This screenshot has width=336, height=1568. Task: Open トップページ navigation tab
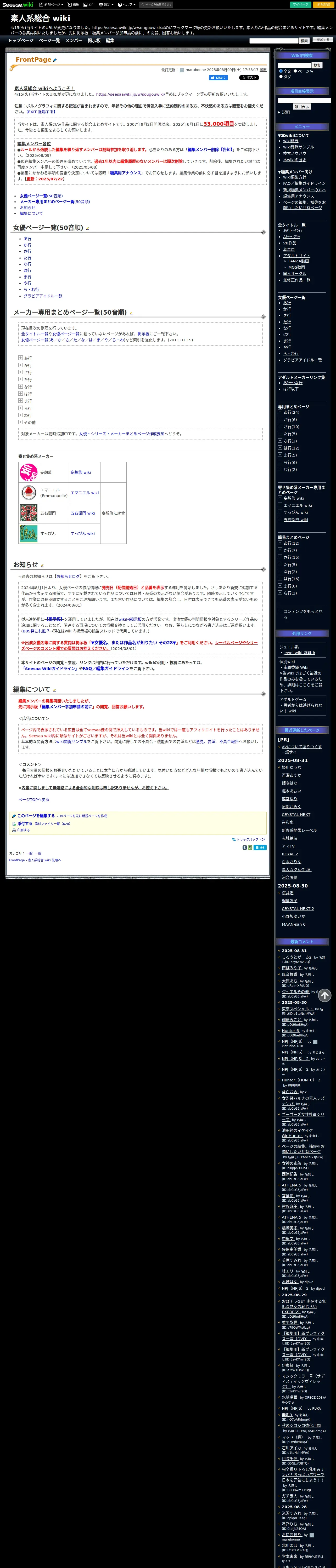(x=21, y=40)
